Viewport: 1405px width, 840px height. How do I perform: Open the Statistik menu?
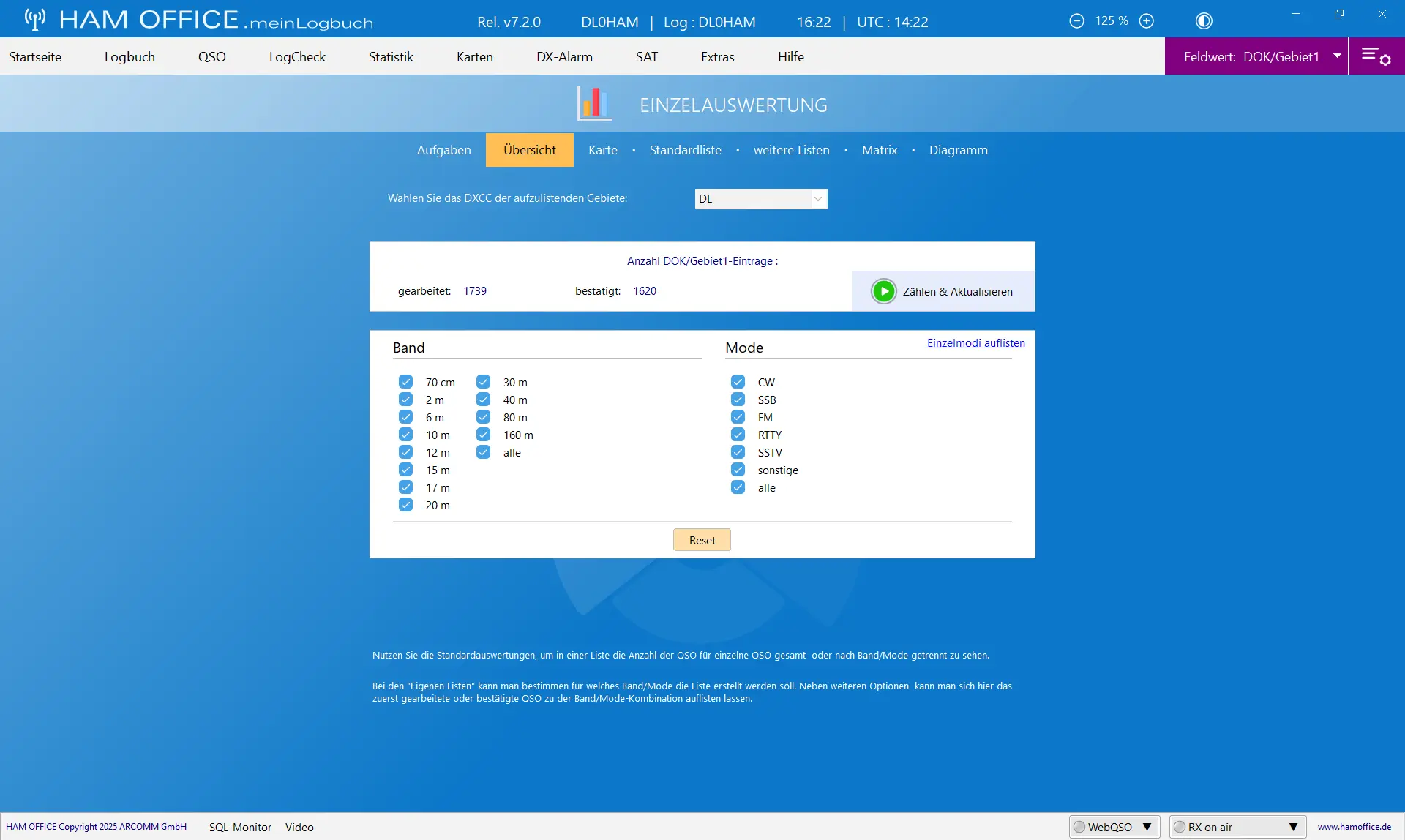click(391, 56)
